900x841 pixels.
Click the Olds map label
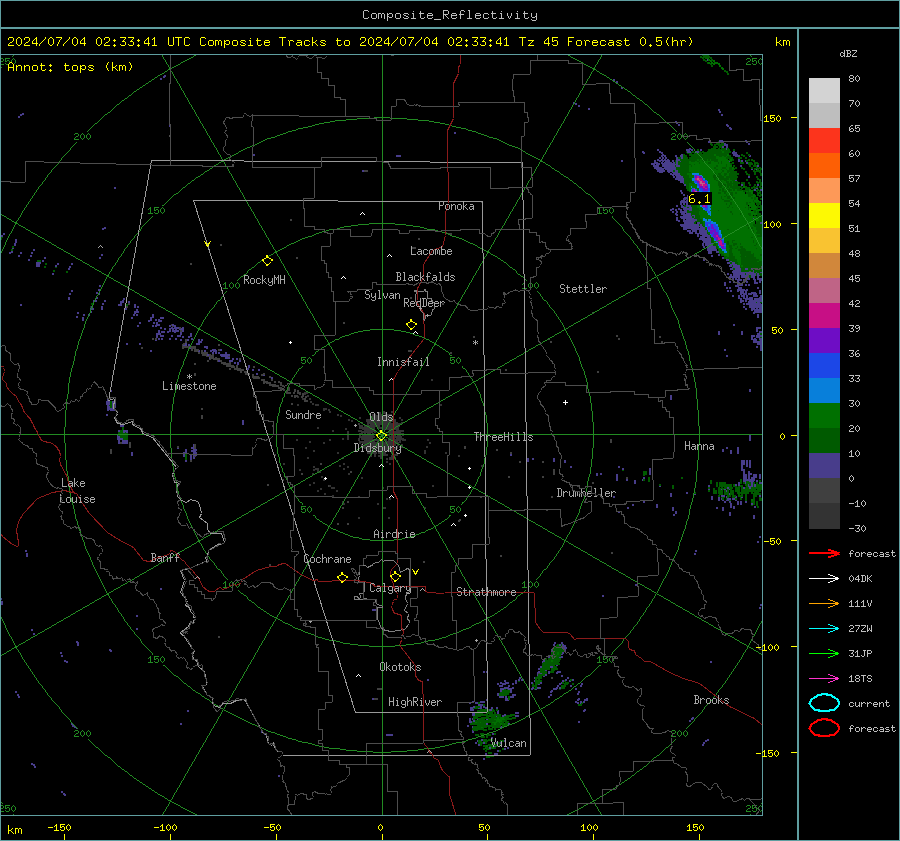(x=381, y=417)
